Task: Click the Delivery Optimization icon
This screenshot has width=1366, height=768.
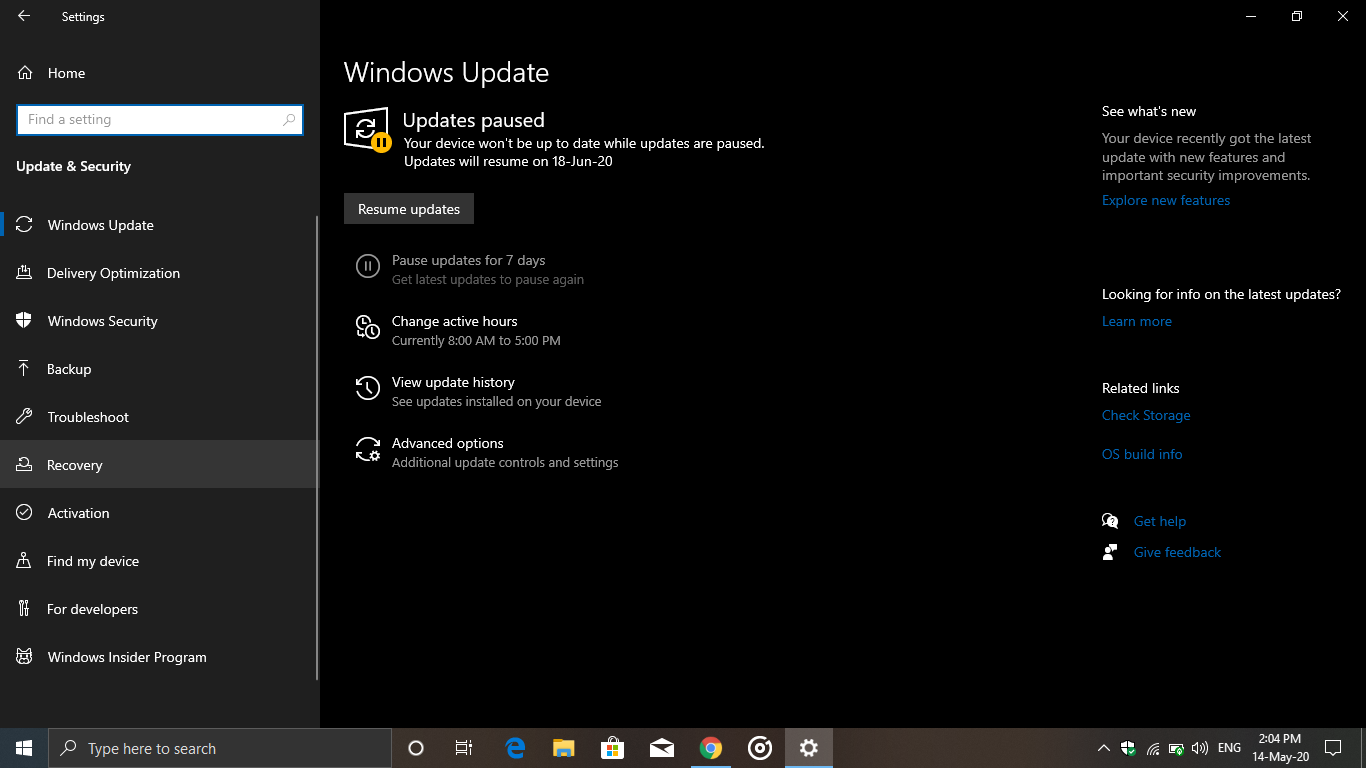Action: 25,273
